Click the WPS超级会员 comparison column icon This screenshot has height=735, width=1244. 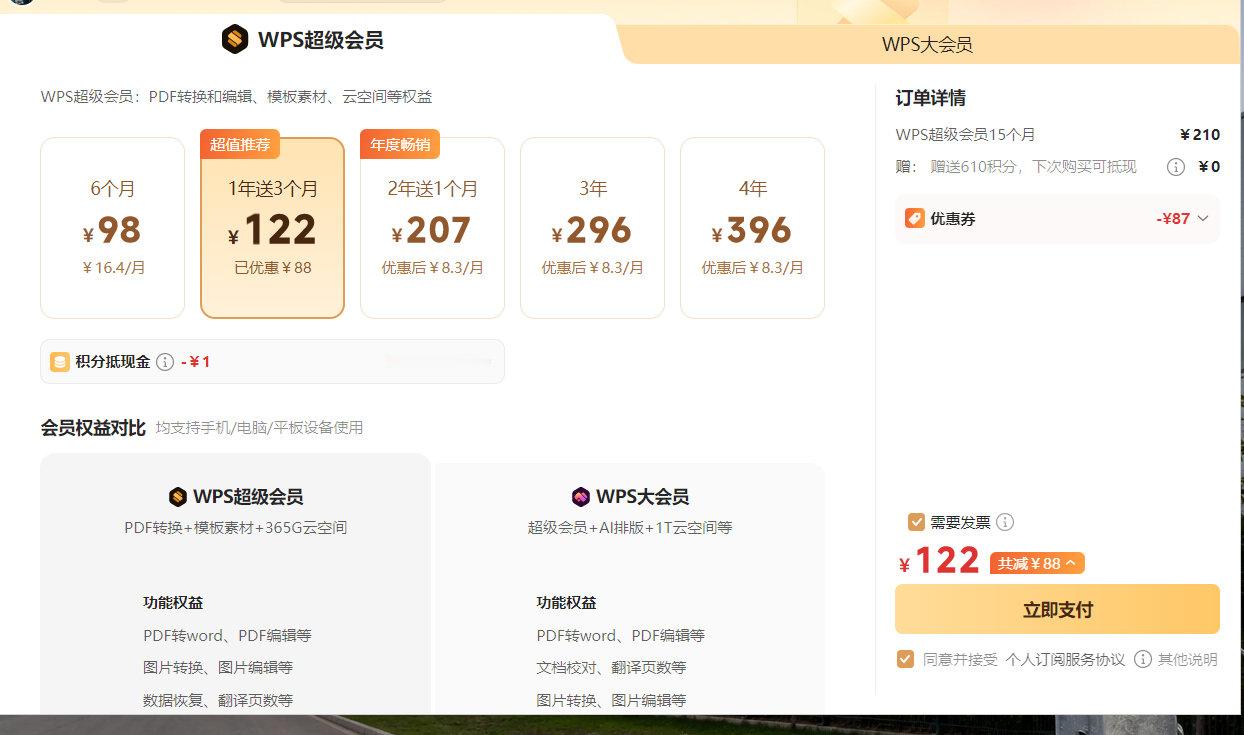click(x=178, y=497)
